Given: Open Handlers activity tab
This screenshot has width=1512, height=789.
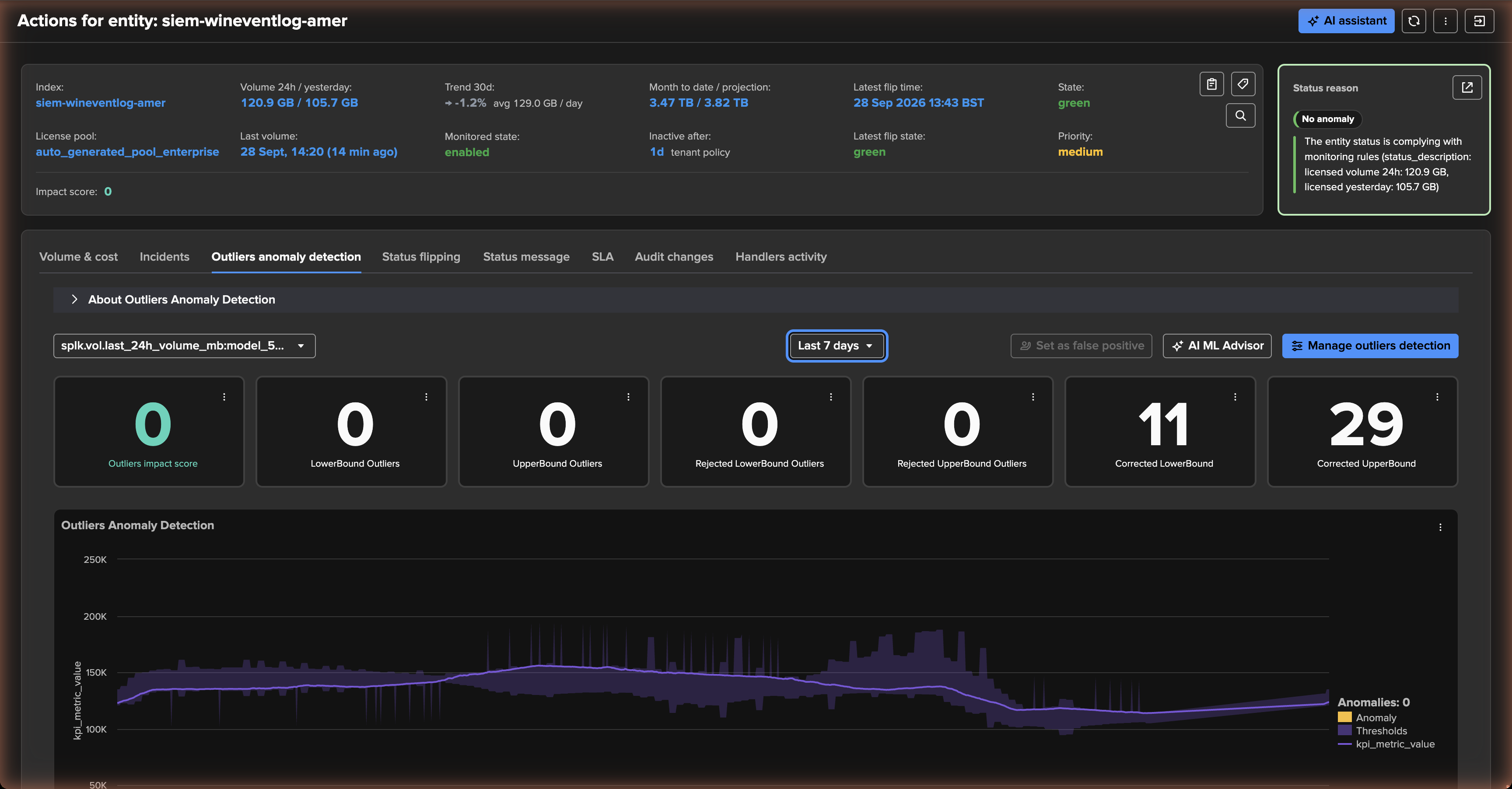Looking at the screenshot, I should (x=780, y=257).
